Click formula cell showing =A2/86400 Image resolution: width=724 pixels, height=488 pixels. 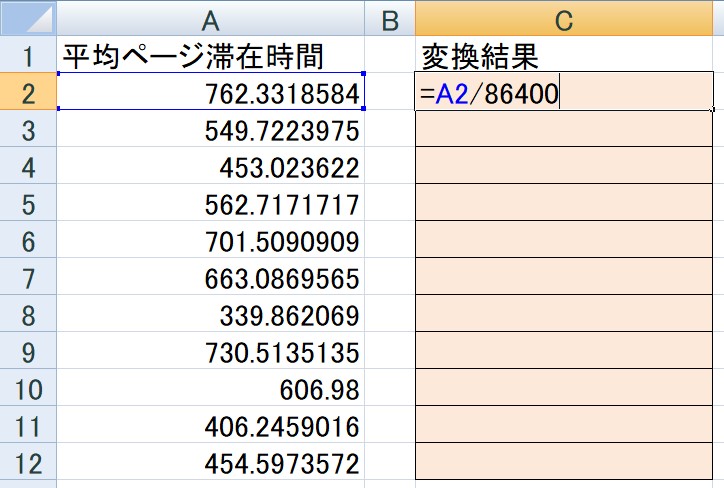(x=565, y=94)
